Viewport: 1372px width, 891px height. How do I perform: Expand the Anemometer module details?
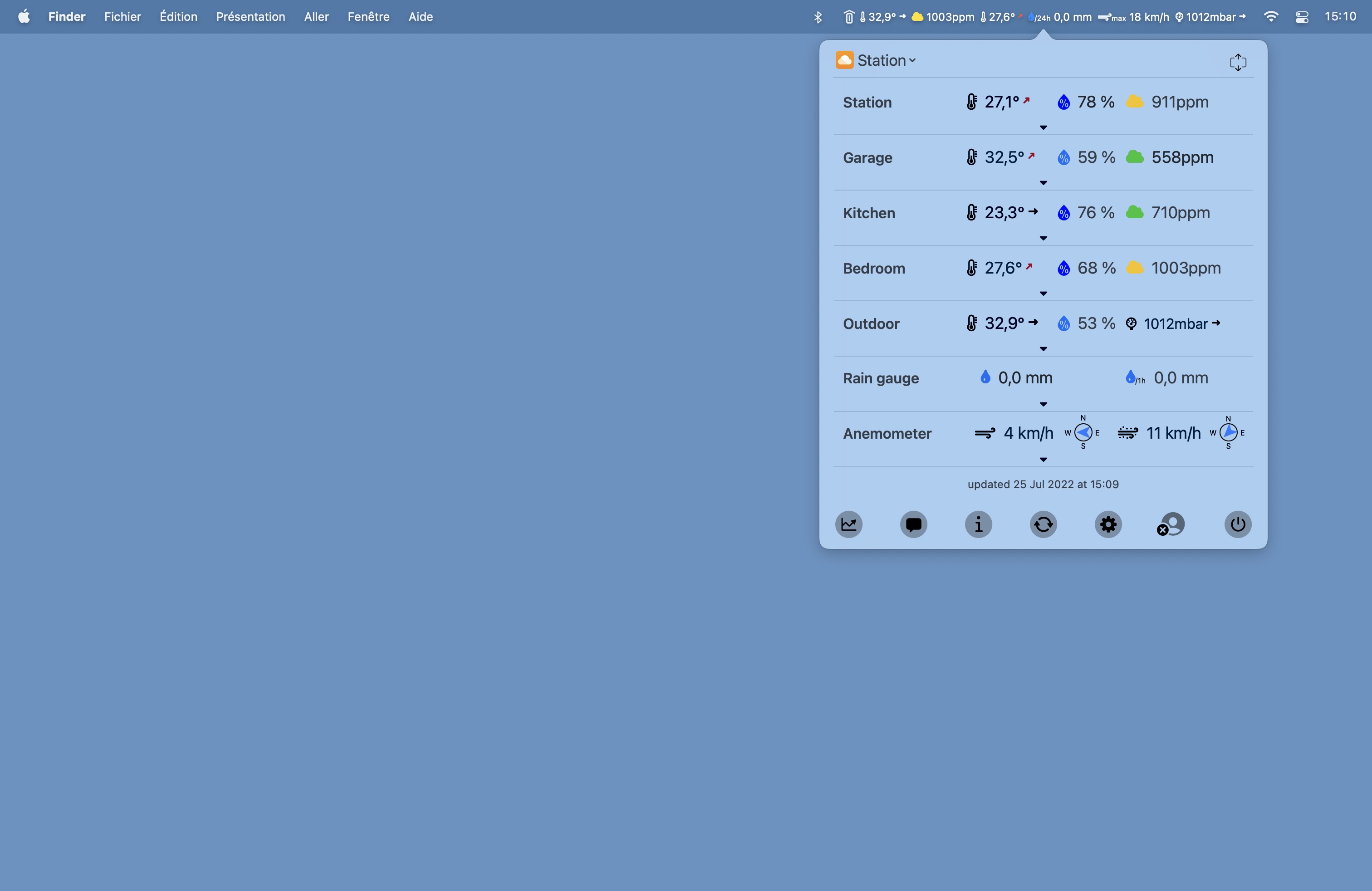pos(1043,460)
